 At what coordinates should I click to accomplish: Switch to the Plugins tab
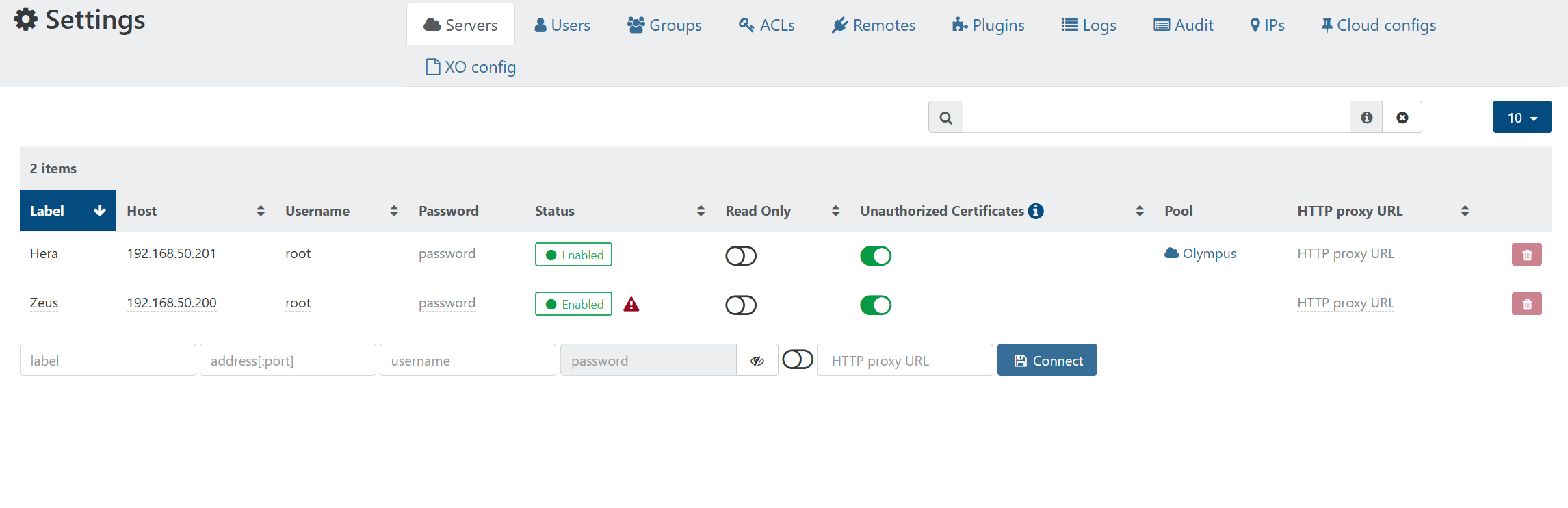988,25
